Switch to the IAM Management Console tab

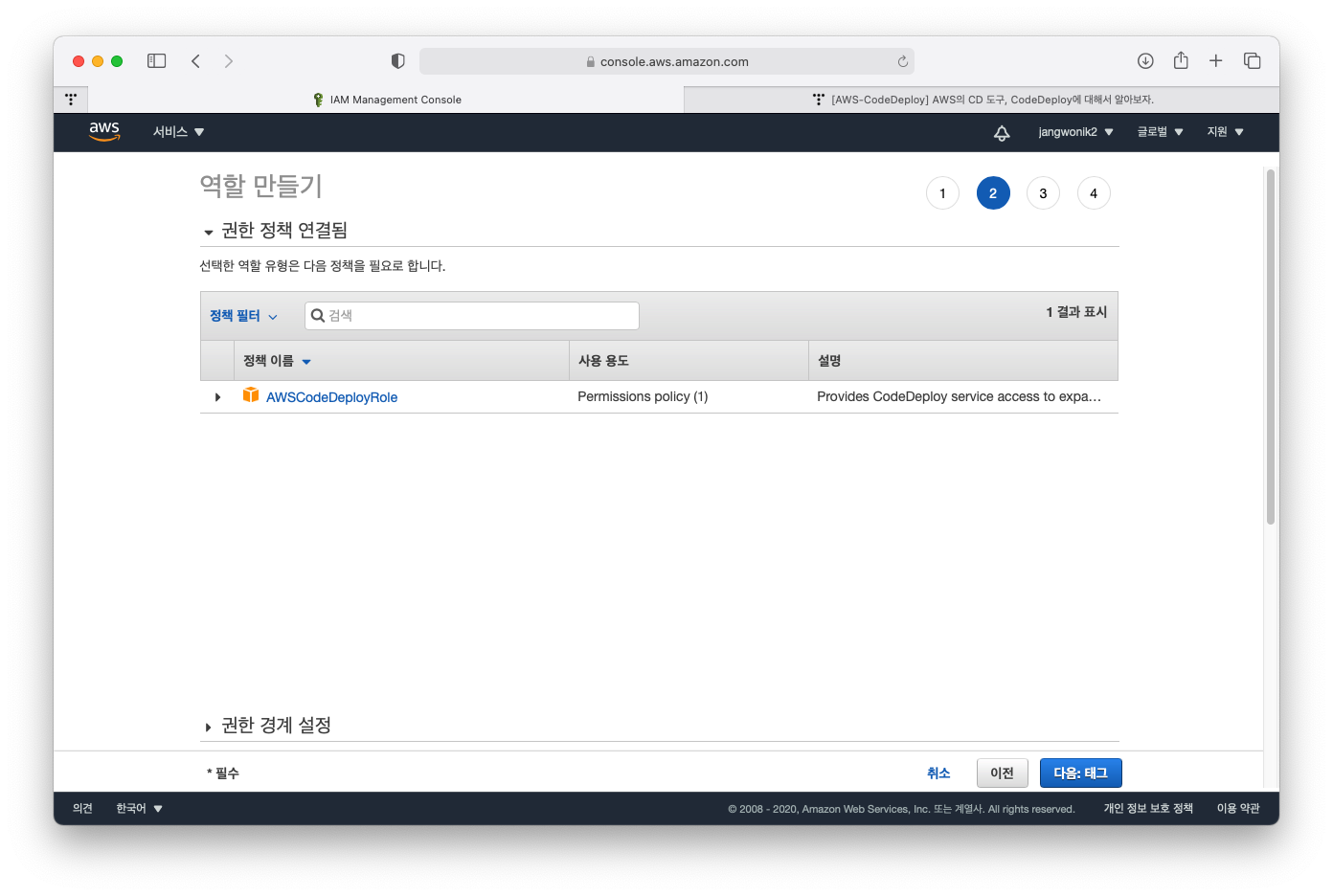point(387,100)
